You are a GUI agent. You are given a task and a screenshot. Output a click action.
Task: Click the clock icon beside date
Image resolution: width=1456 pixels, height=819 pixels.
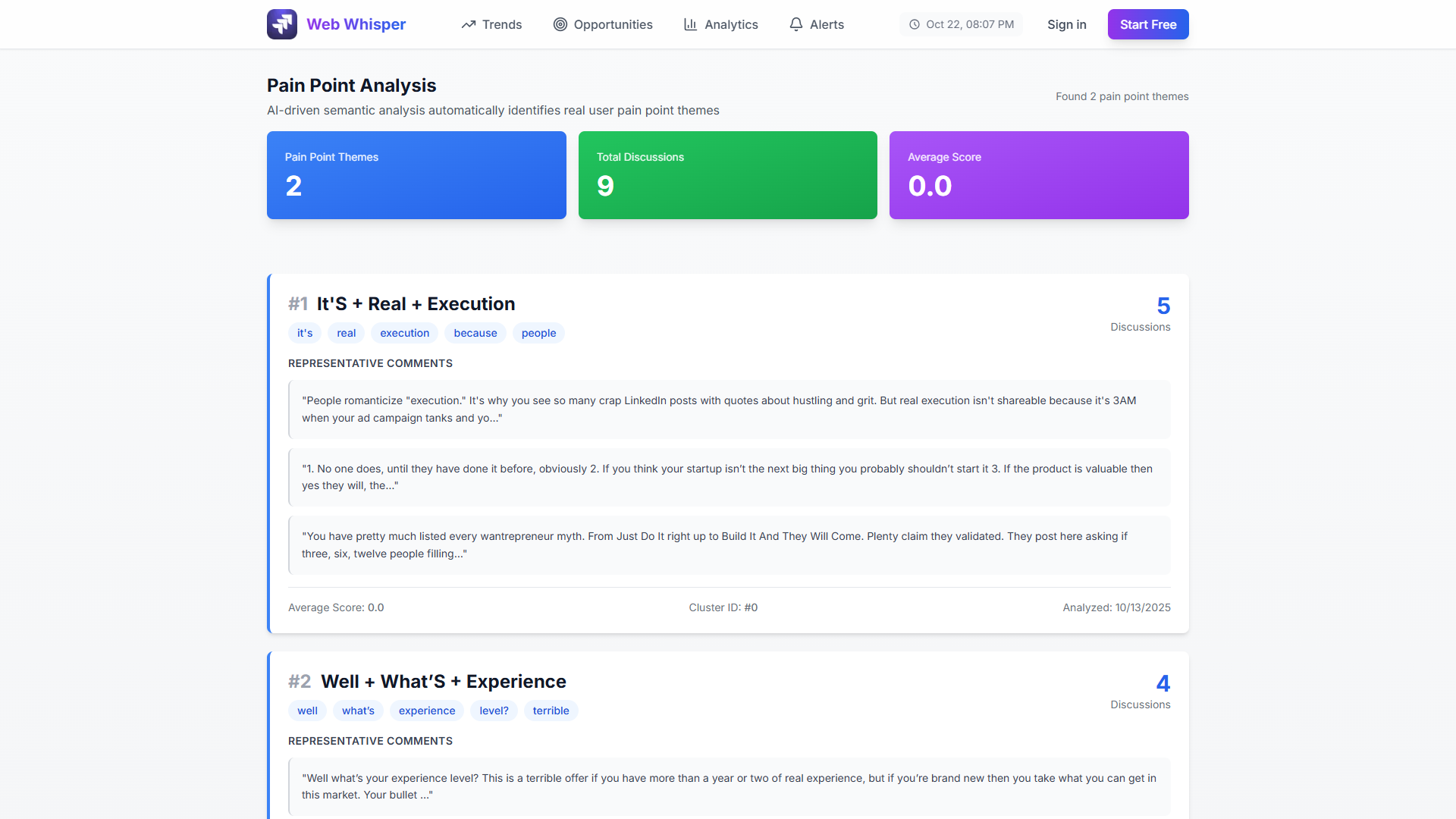[x=915, y=24]
